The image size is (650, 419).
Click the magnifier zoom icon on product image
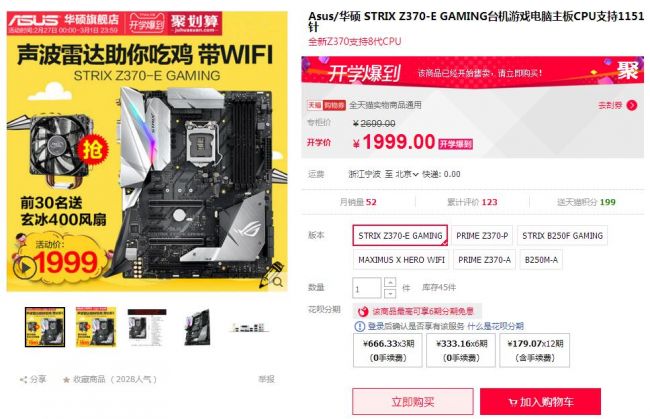tap(278, 282)
